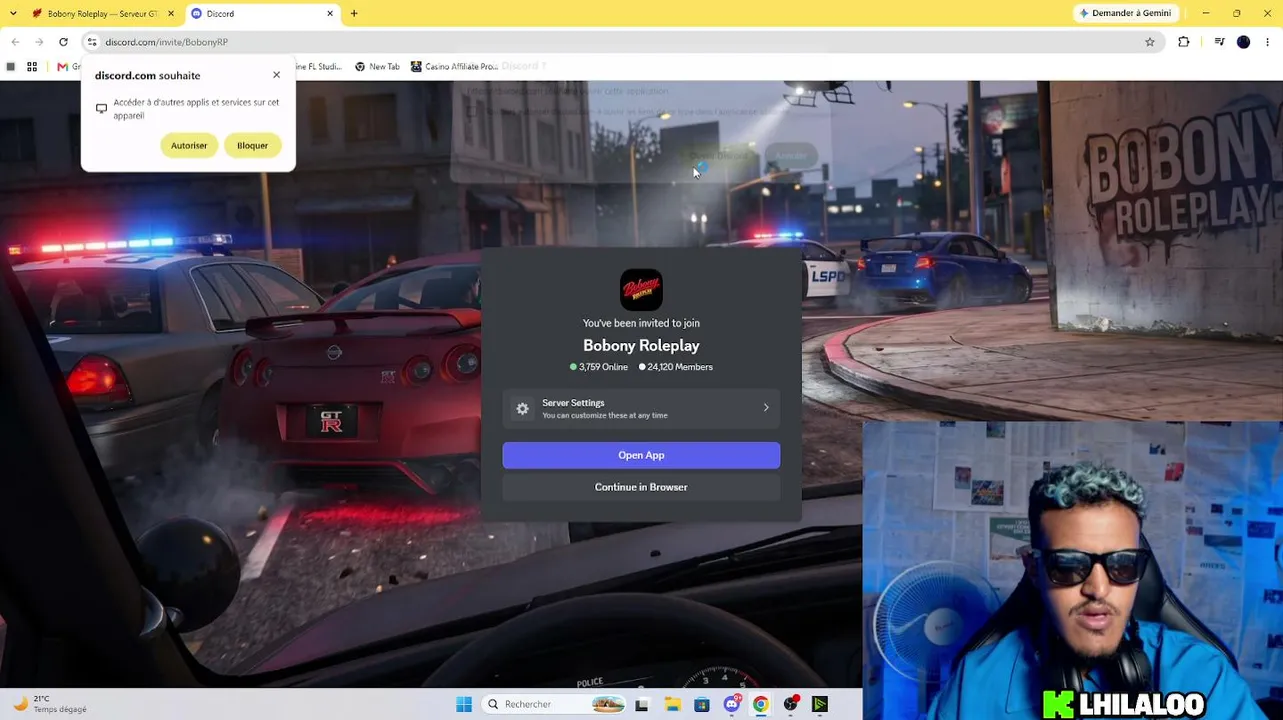Allow the discord.com permission with Autoriser
The image size is (1283, 720).
(x=189, y=145)
